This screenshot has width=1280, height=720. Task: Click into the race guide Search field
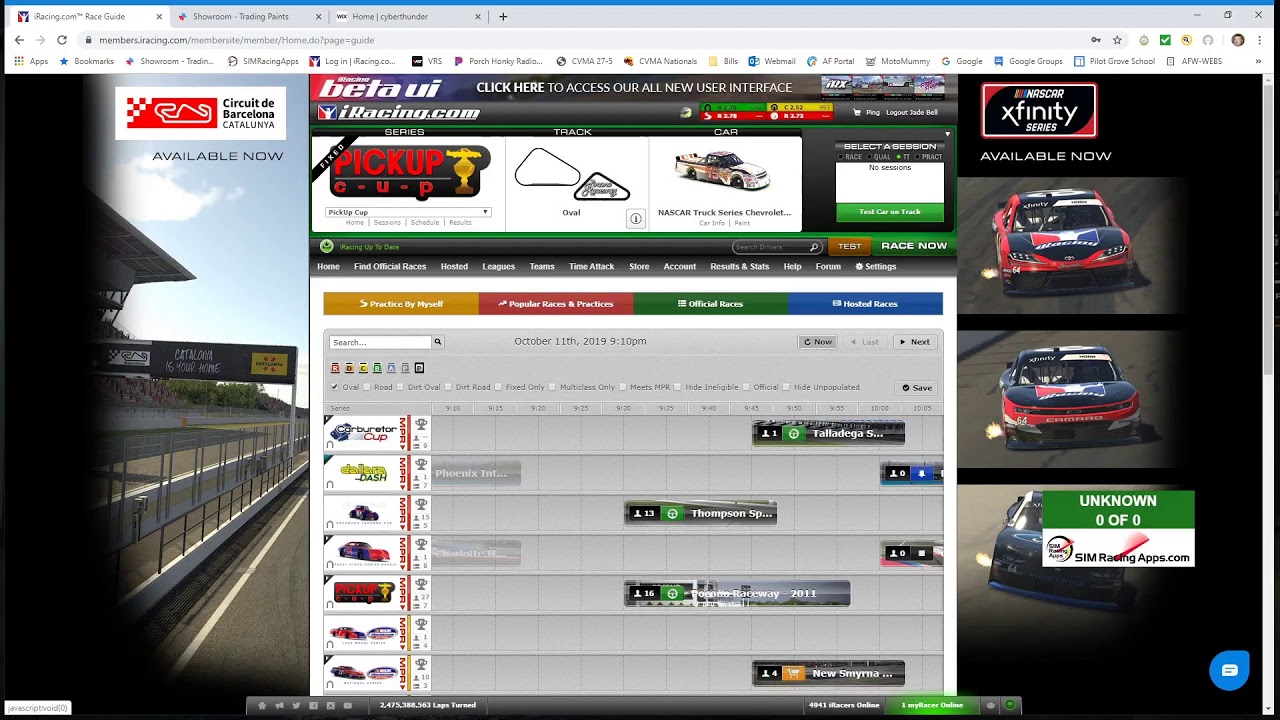pos(381,342)
